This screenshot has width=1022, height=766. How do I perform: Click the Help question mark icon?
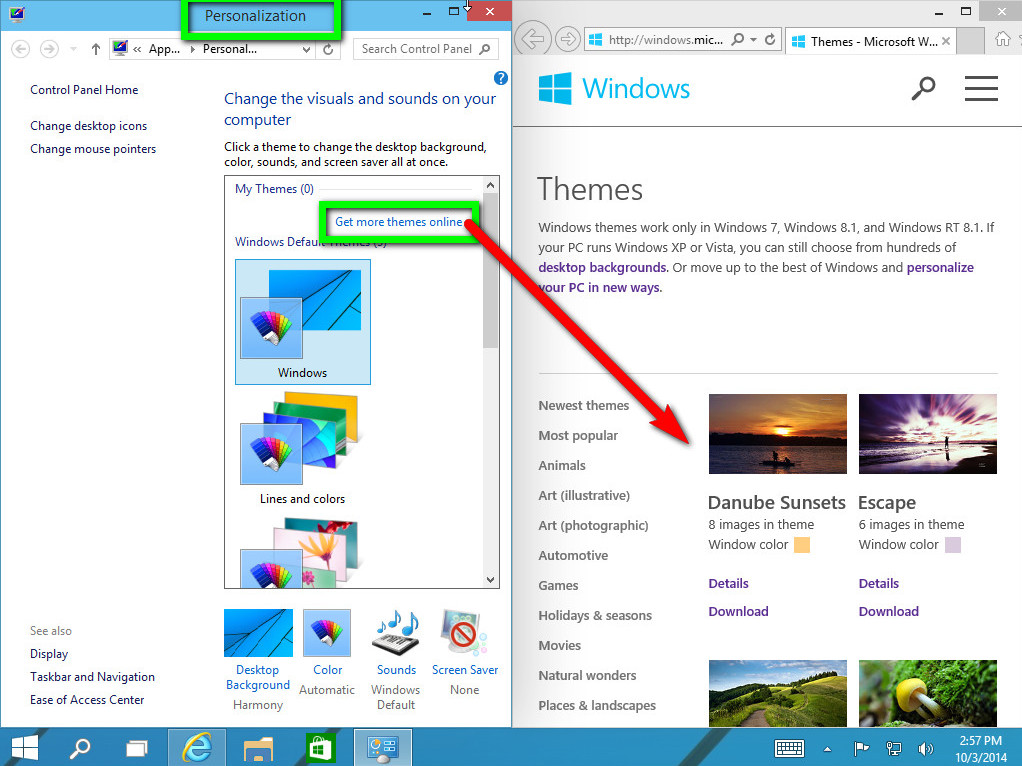click(501, 78)
